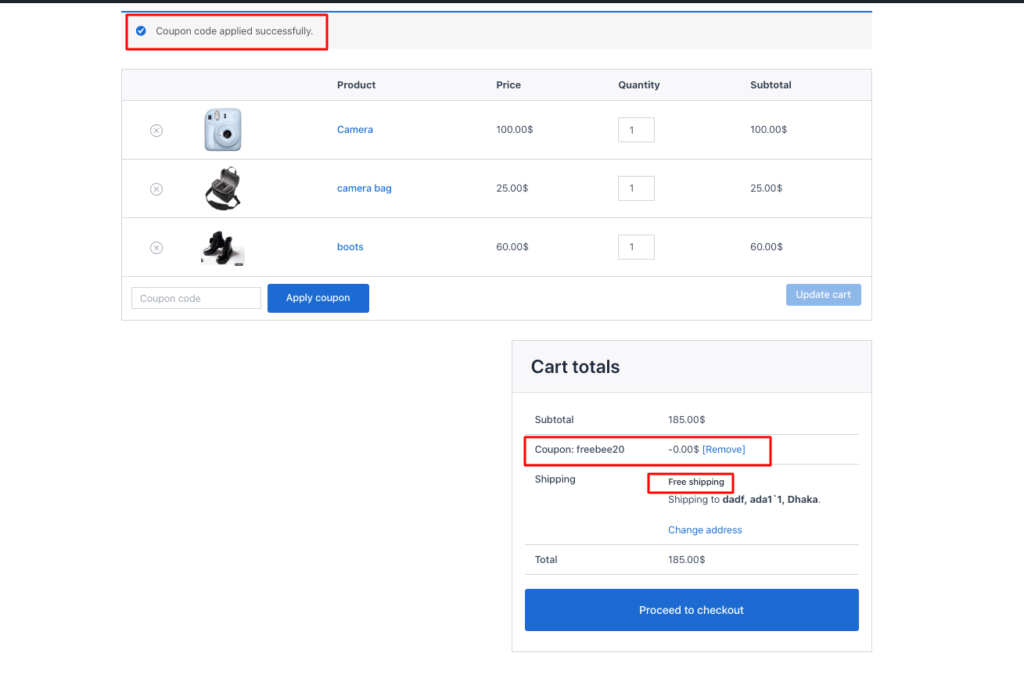The height and width of the screenshot is (678, 1024).
Task: Remove the boots using its x icon
Action: 156,246
